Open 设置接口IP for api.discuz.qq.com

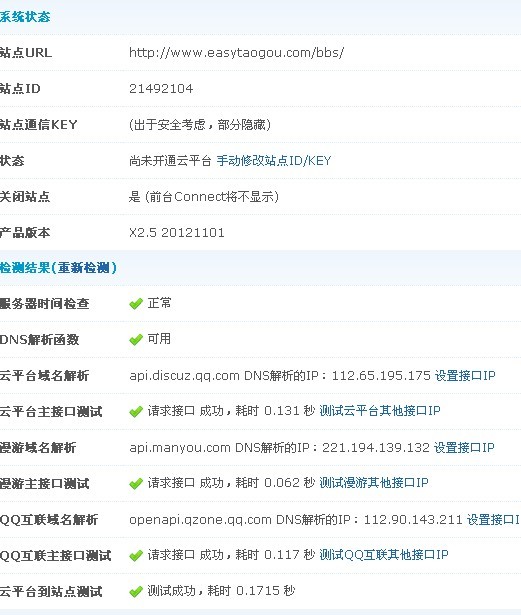click(x=465, y=376)
